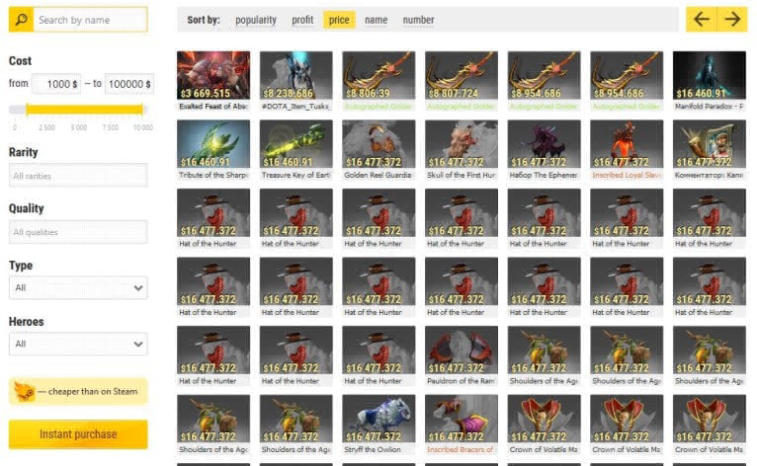Click the Cost to 100000 $ field
757x466 pixels.
tap(129, 84)
